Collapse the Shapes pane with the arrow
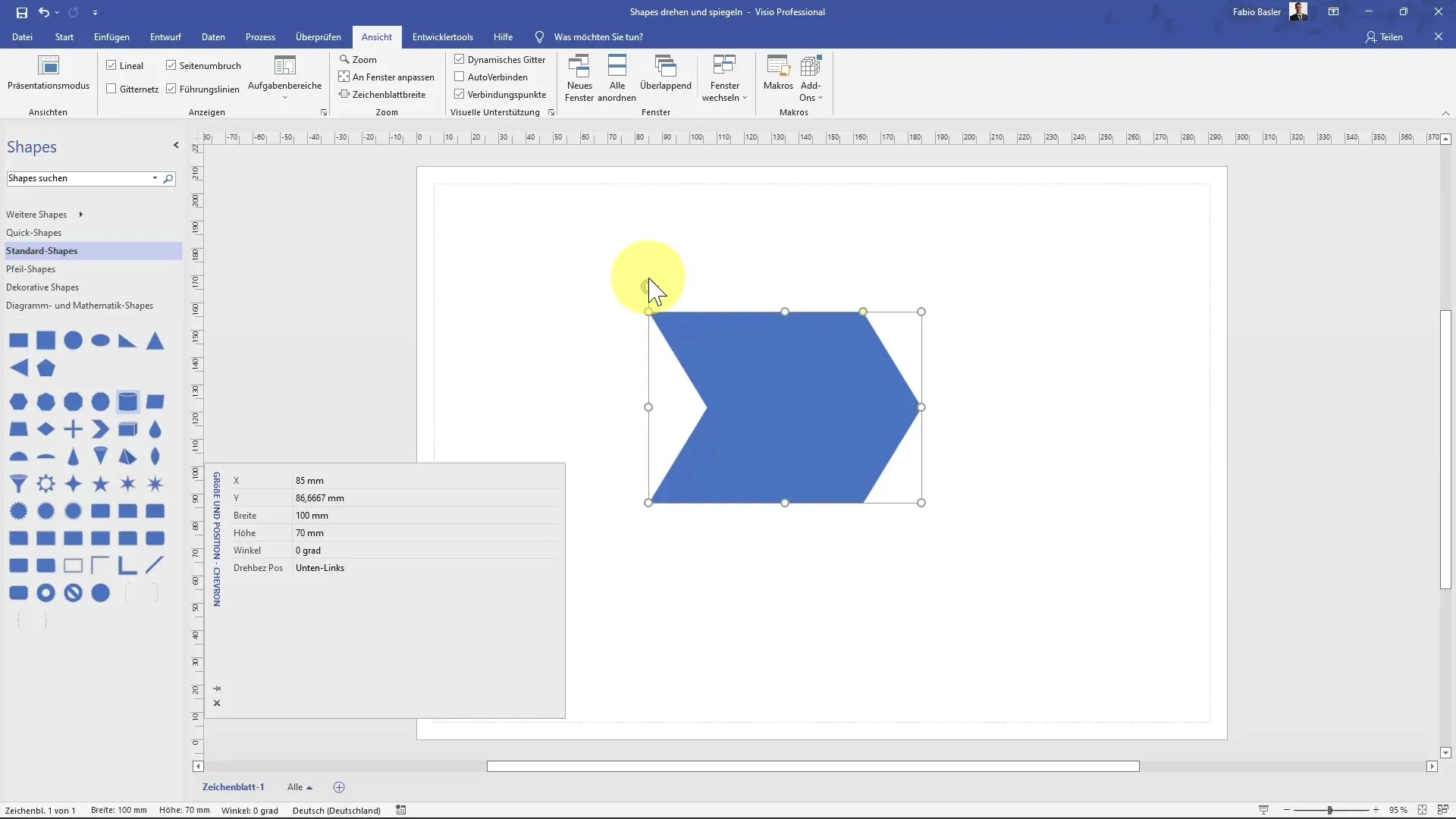 tap(176, 145)
